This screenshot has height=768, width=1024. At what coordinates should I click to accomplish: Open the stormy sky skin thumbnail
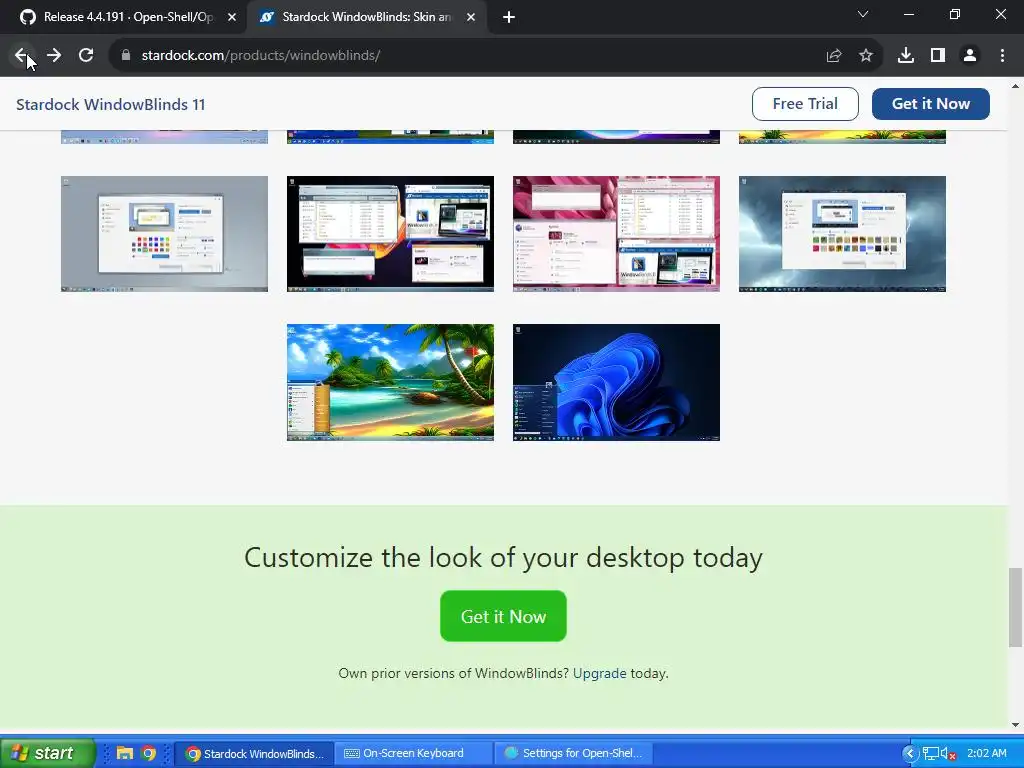[842, 234]
